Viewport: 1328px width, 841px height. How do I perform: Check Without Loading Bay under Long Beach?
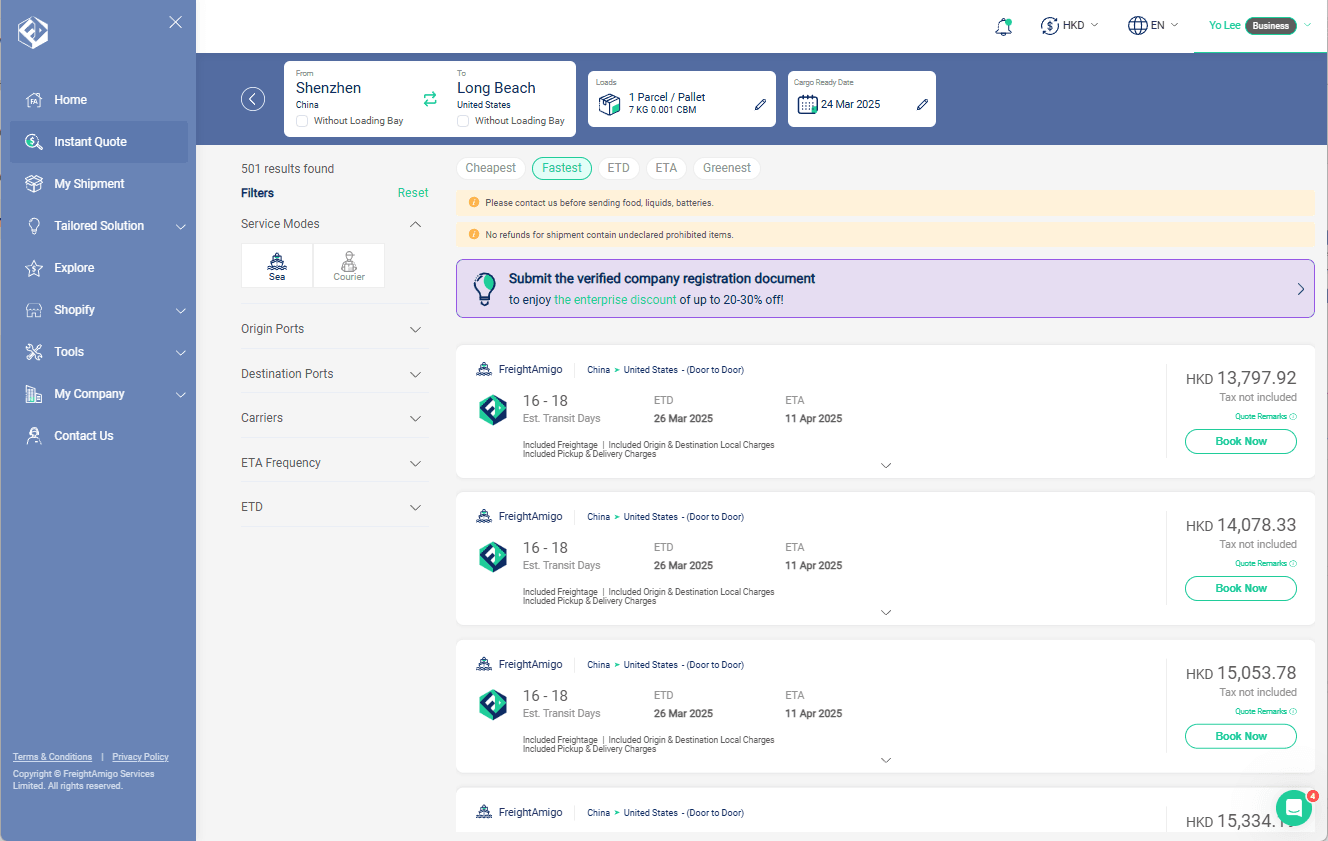point(463,121)
